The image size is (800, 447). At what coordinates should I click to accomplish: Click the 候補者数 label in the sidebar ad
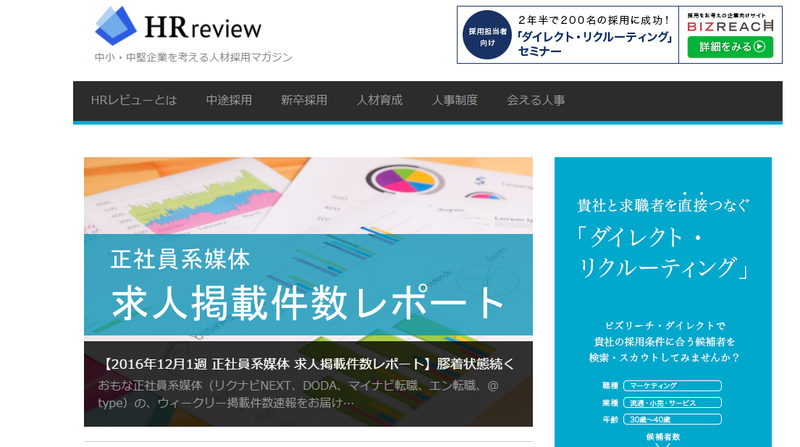coord(663,436)
